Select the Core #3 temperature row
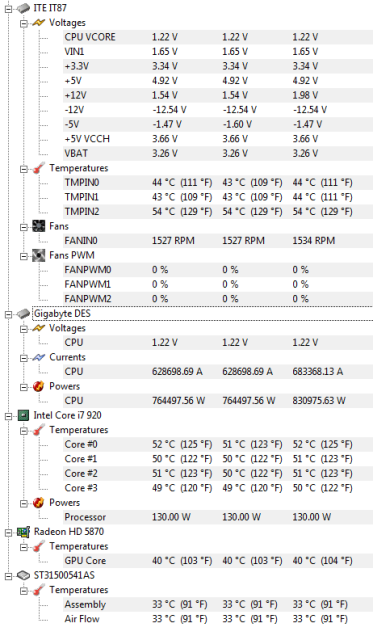Viewport: 373px width, 640px height. coord(218,488)
